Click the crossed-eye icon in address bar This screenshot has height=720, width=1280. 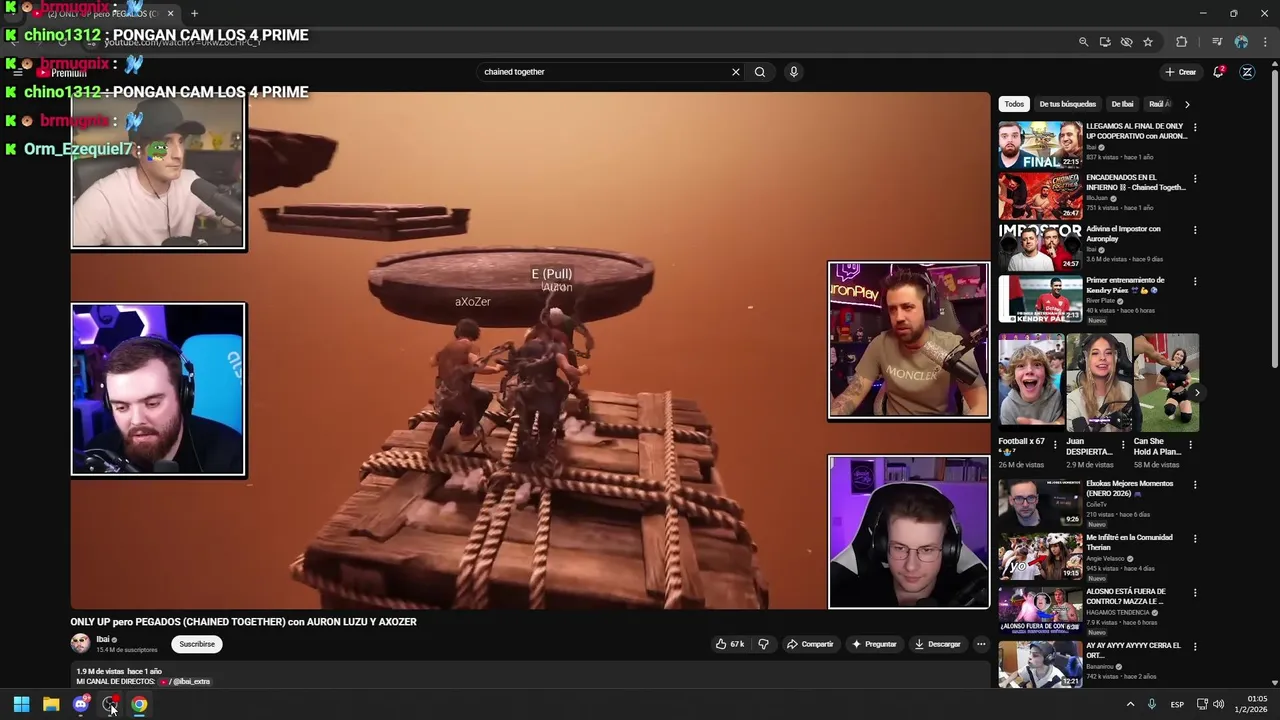click(x=1126, y=42)
